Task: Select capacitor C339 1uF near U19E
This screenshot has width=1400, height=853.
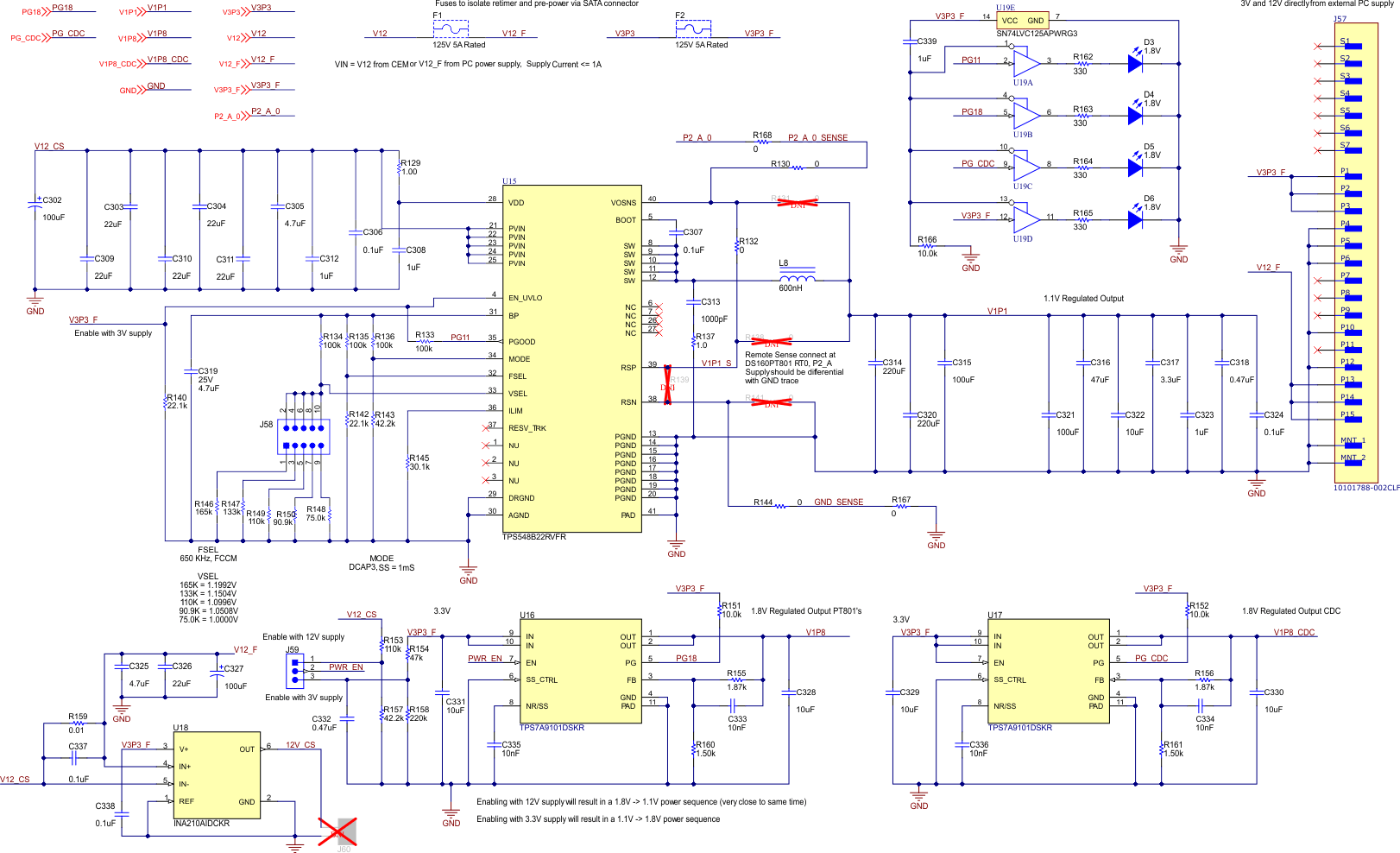Action: (x=910, y=41)
